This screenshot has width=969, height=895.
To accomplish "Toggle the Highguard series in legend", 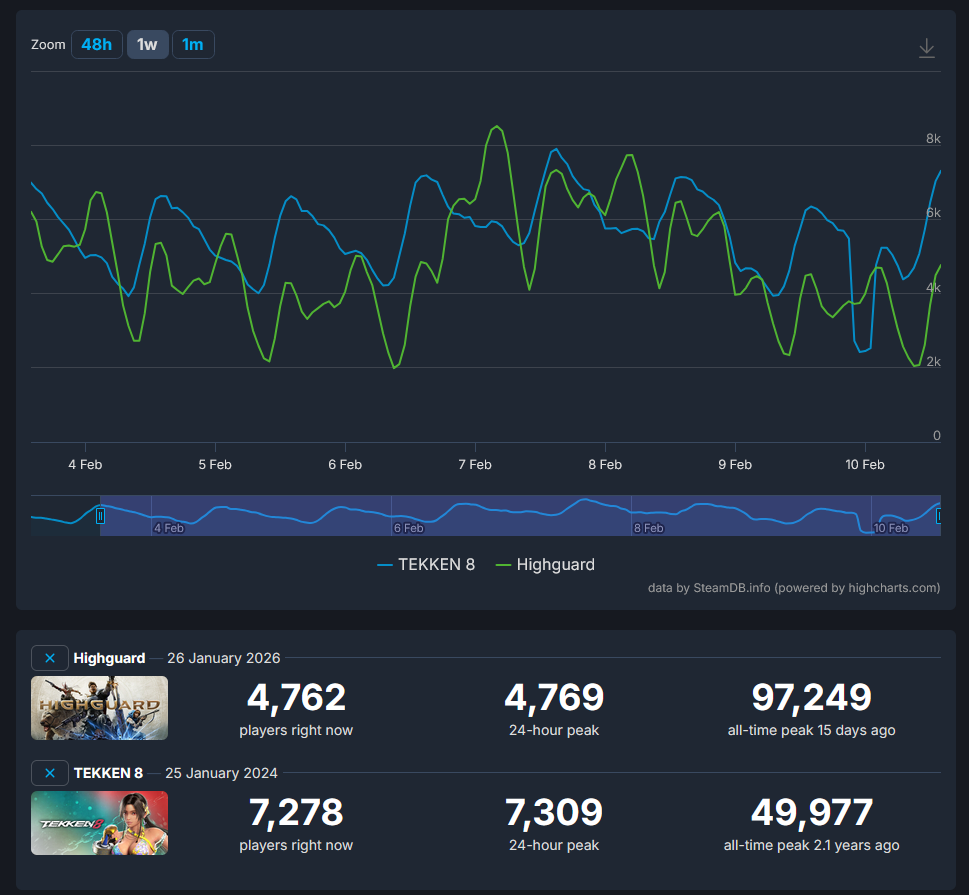I will (x=545, y=564).
